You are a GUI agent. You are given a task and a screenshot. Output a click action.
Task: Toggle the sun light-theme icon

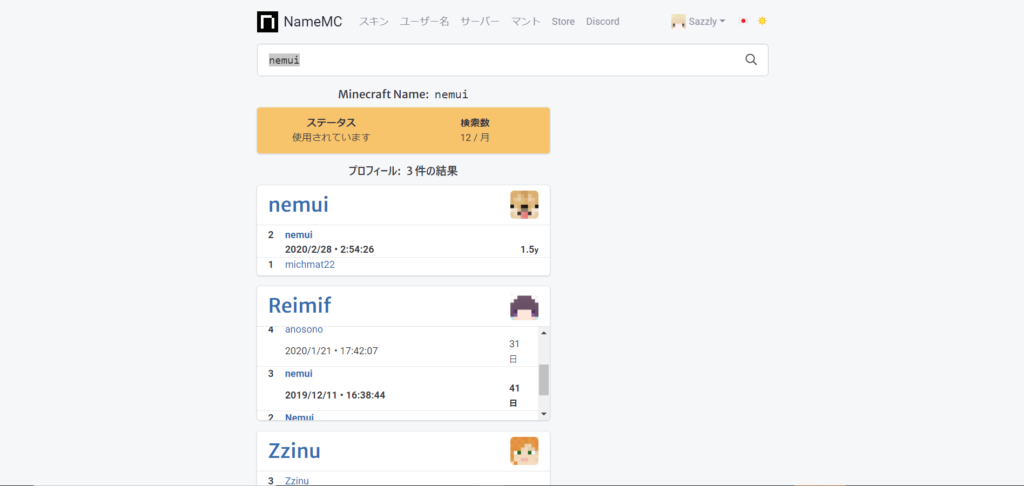pyautogui.click(x=761, y=21)
